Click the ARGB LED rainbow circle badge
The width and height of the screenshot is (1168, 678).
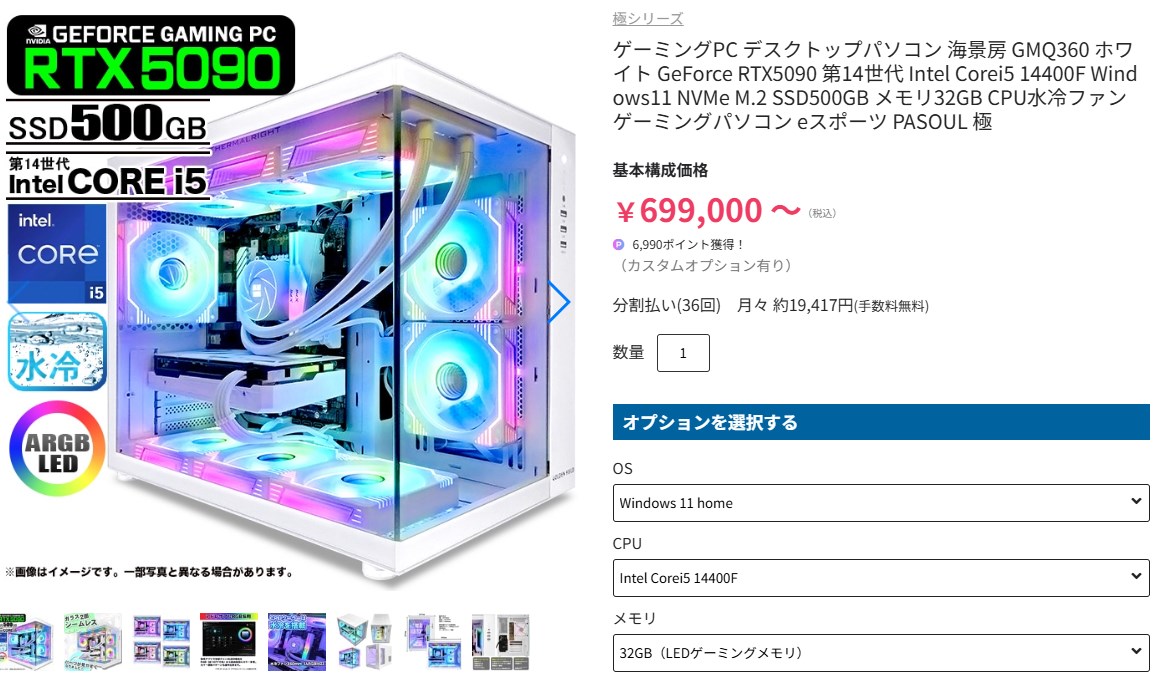(57, 449)
